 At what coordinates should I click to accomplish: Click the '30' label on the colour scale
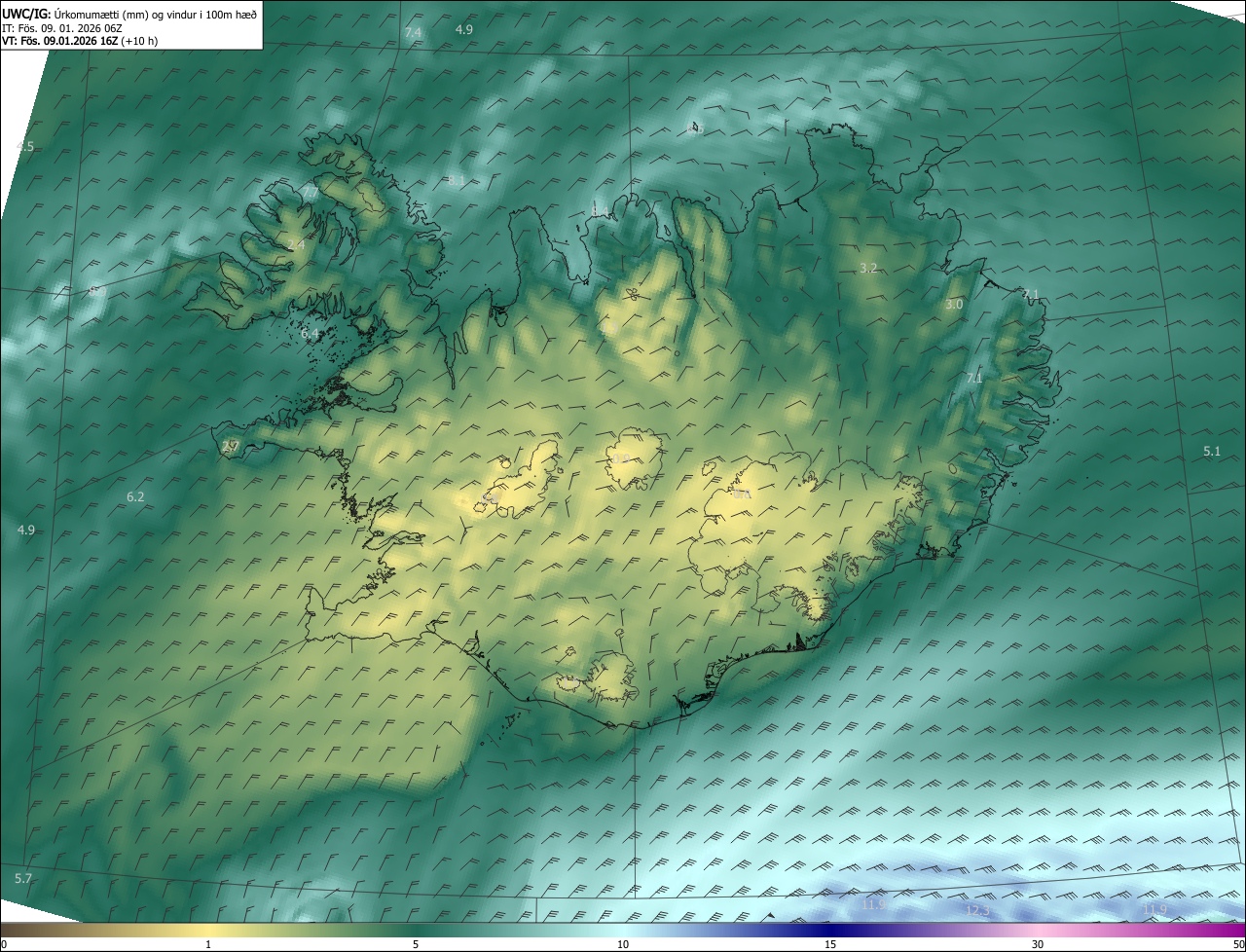click(x=1038, y=944)
